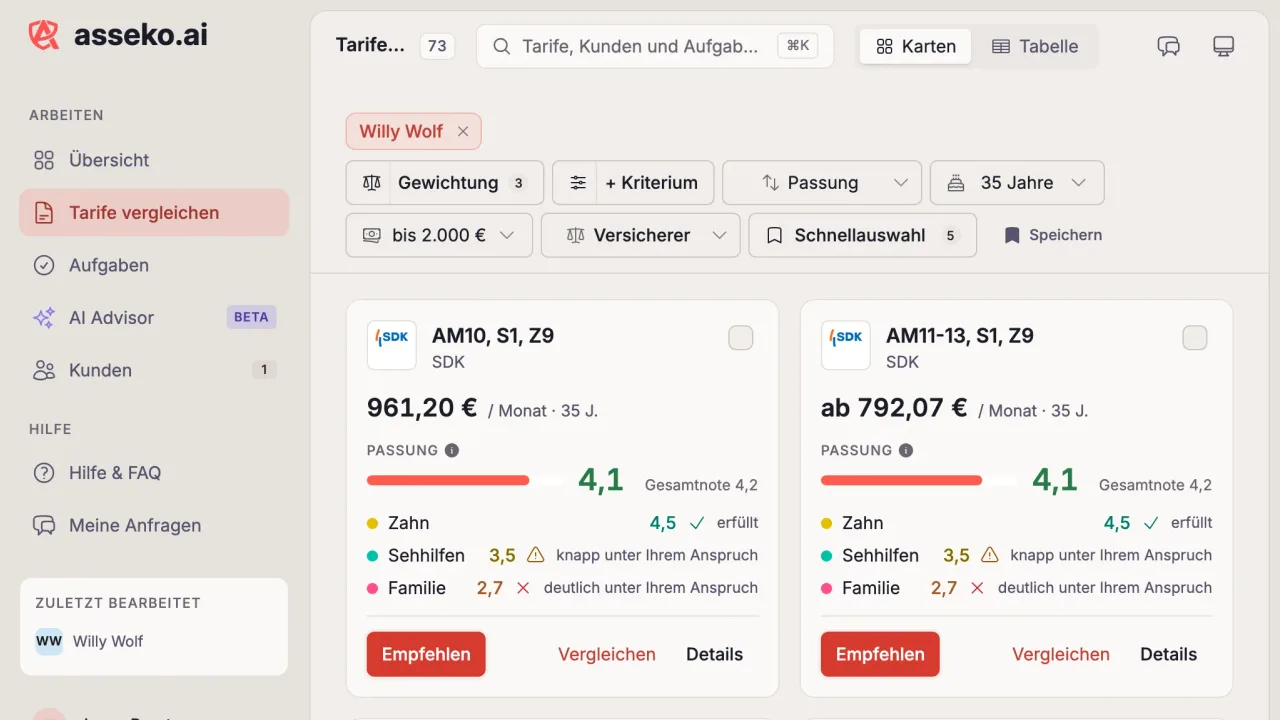Open the bis 2.000 € price dropdown
This screenshot has width=1280, height=720.
pyautogui.click(x=439, y=235)
